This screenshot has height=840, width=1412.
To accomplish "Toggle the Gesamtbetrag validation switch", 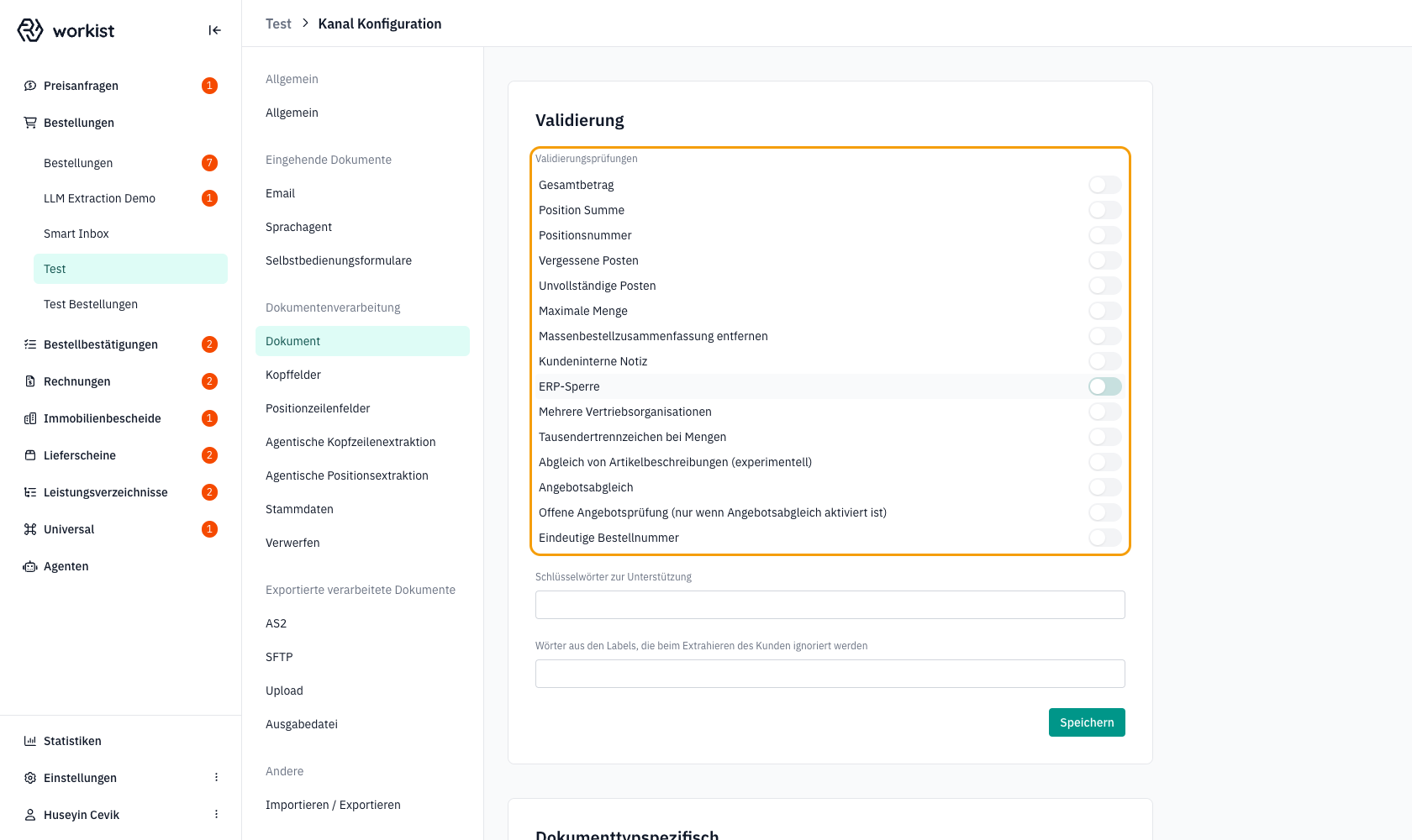I will pos(1105,185).
